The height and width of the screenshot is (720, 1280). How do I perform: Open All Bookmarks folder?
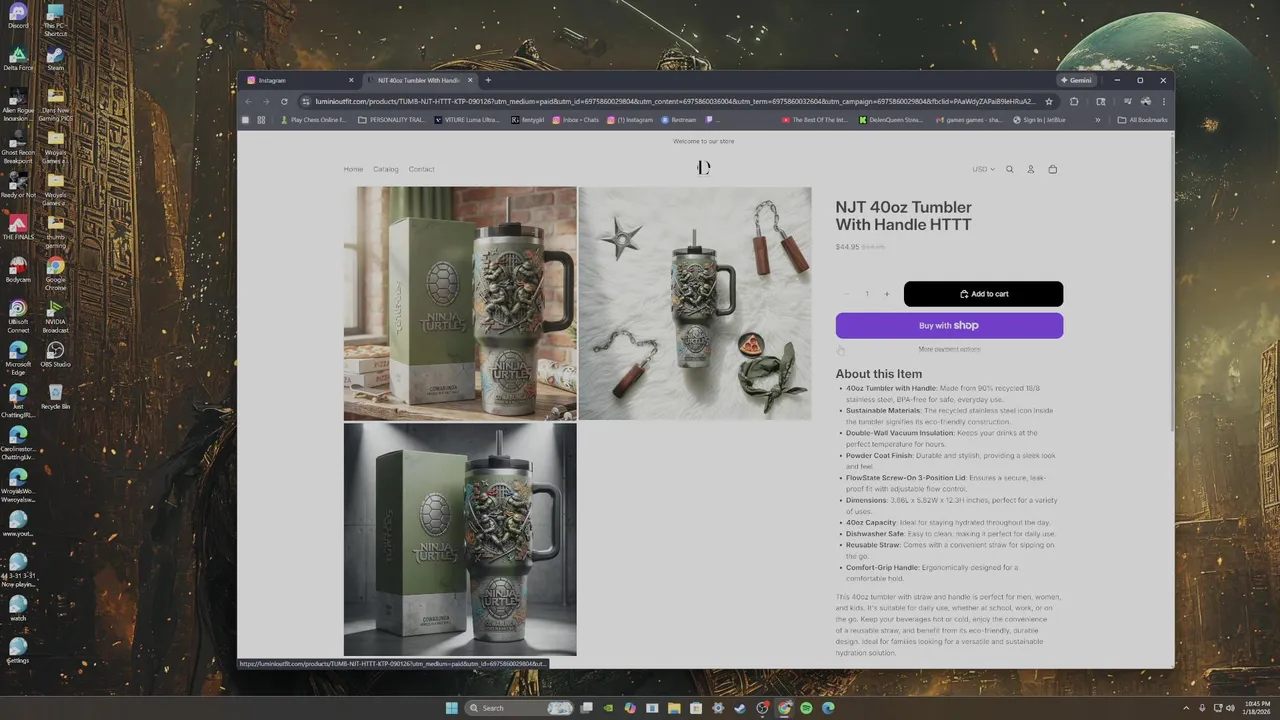pyautogui.click(x=1142, y=120)
